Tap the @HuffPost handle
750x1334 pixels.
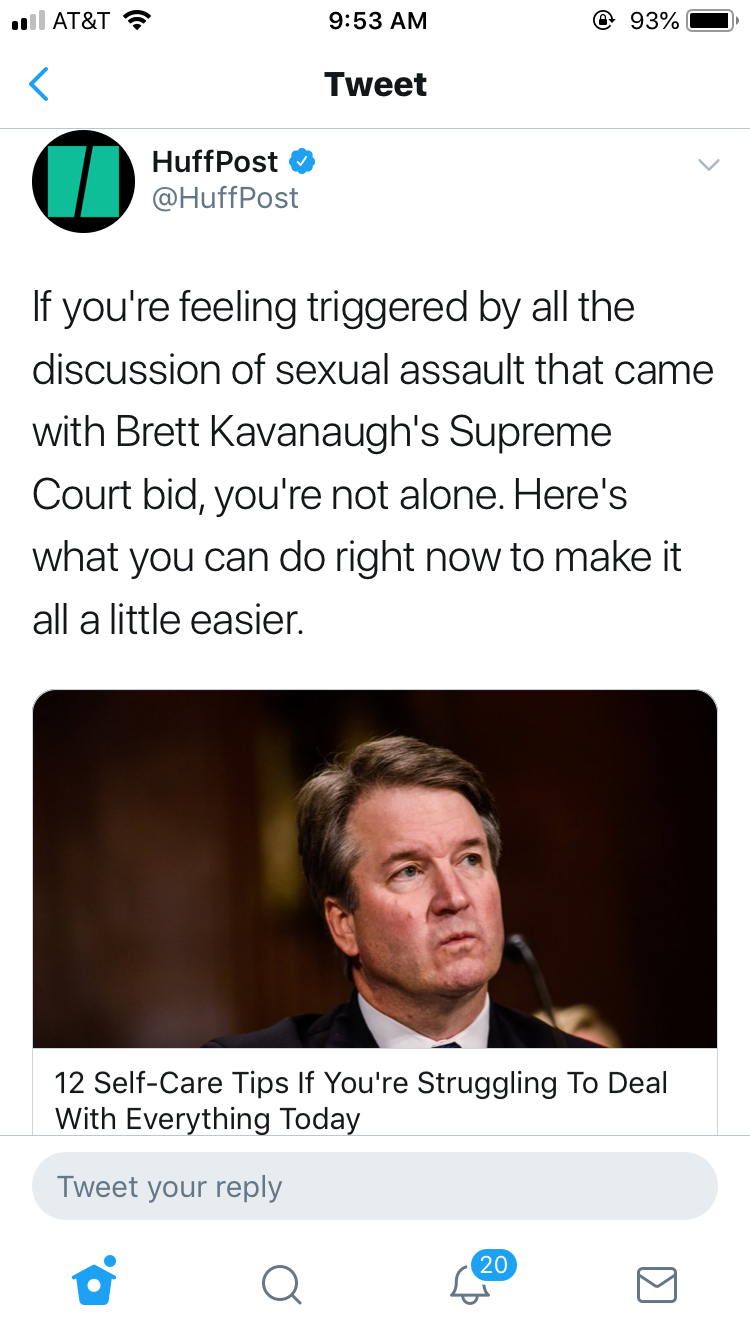(x=225, y=198)
